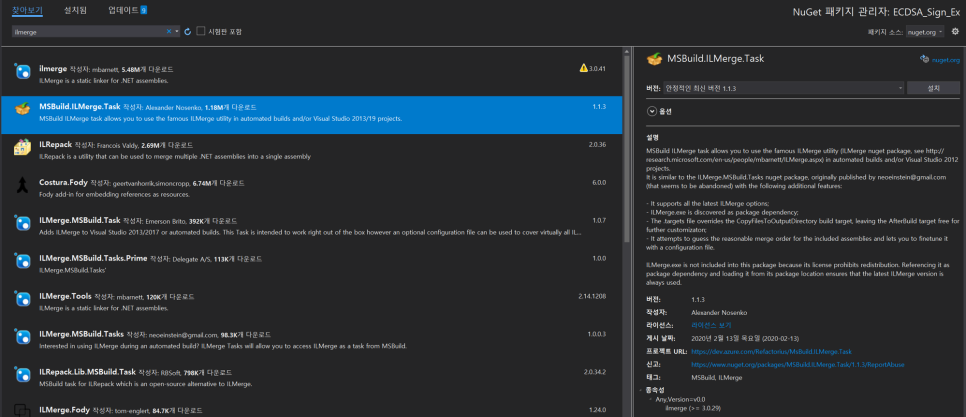Select the ILRepack package title

[55, 145]
